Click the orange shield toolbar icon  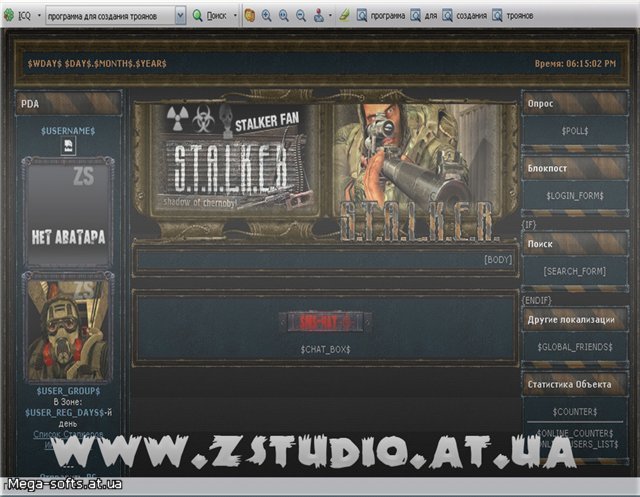pyautogui.click(x=249, y=16)
